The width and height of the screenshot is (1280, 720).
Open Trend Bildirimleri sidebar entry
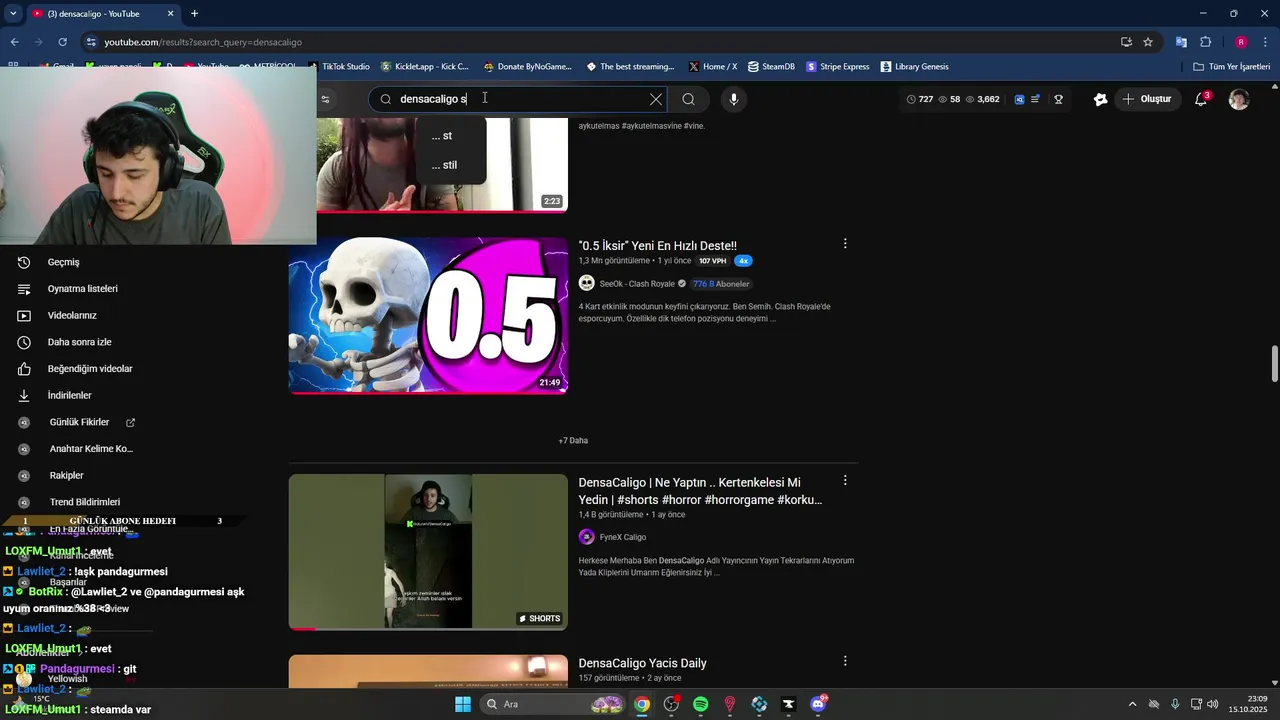85,502
